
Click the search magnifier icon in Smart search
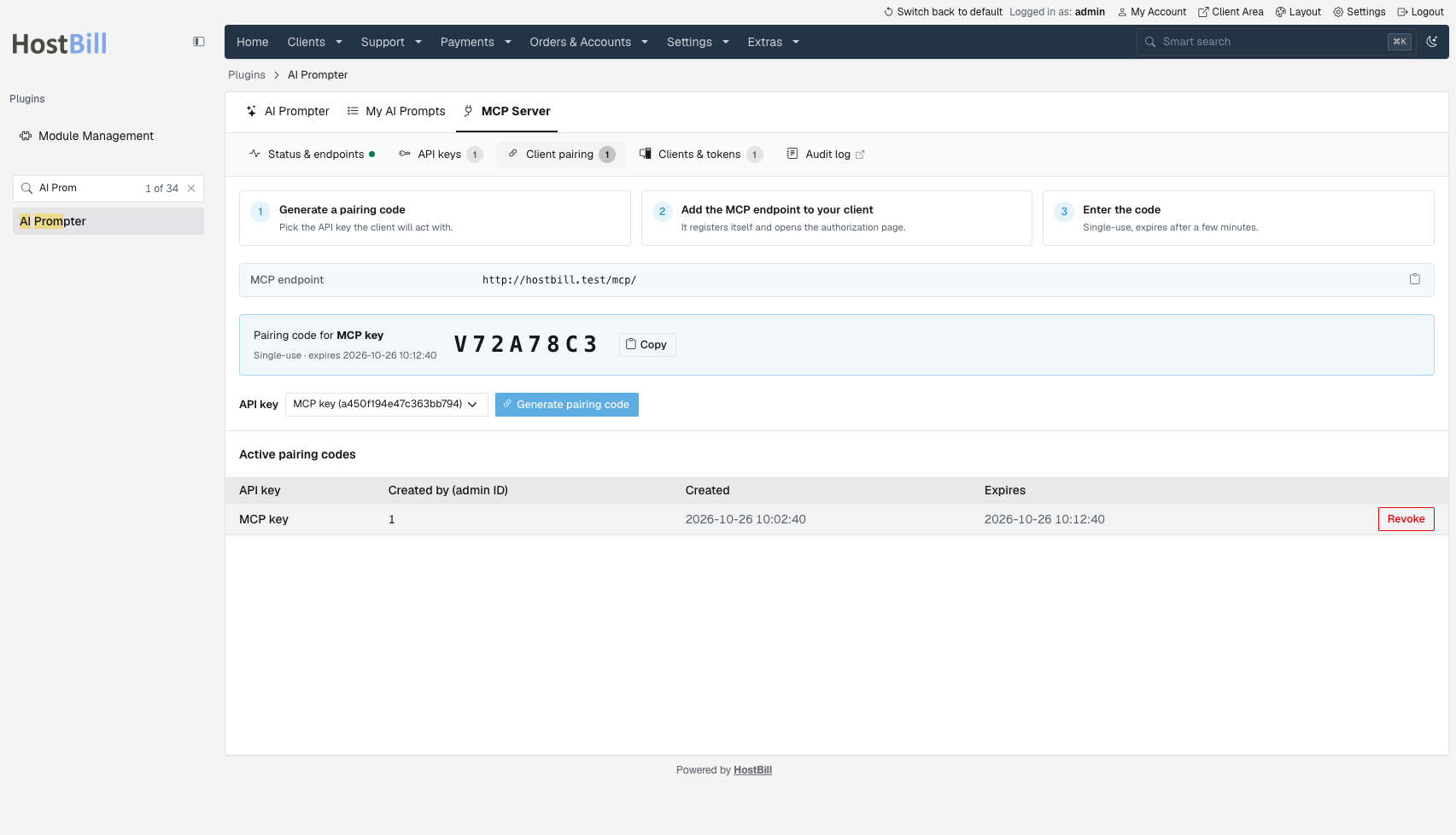point(1150,42)
